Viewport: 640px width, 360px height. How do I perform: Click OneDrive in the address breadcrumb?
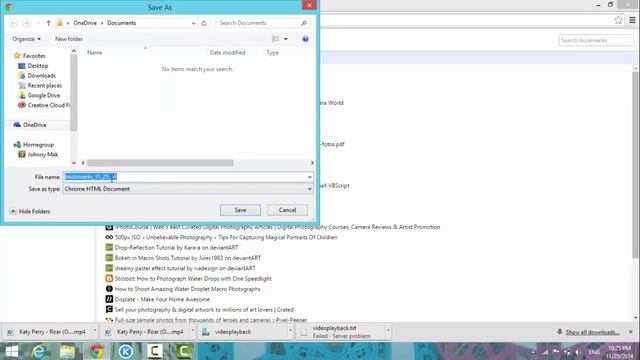click(85, 23)
